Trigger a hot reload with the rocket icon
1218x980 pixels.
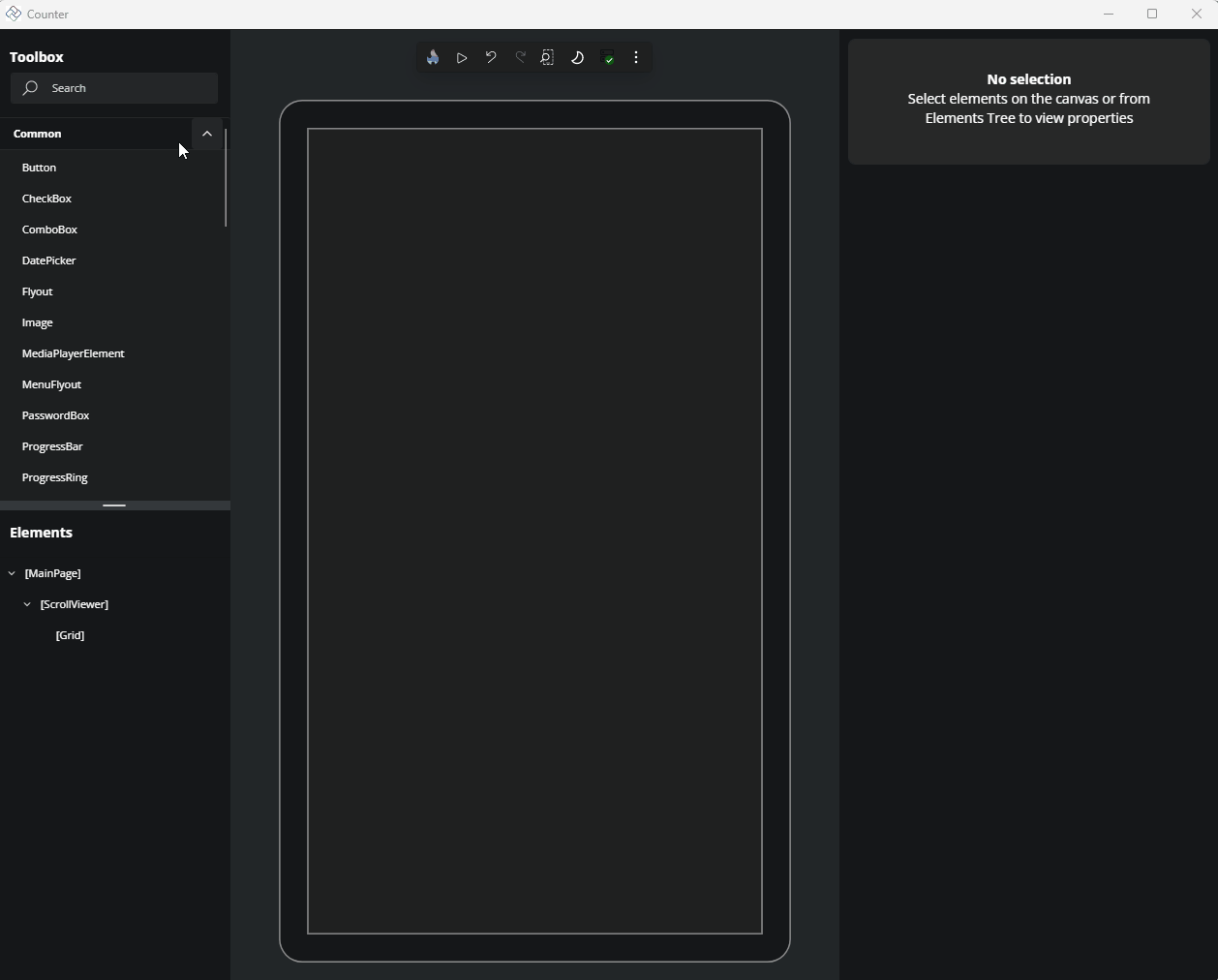pos(432,58)
